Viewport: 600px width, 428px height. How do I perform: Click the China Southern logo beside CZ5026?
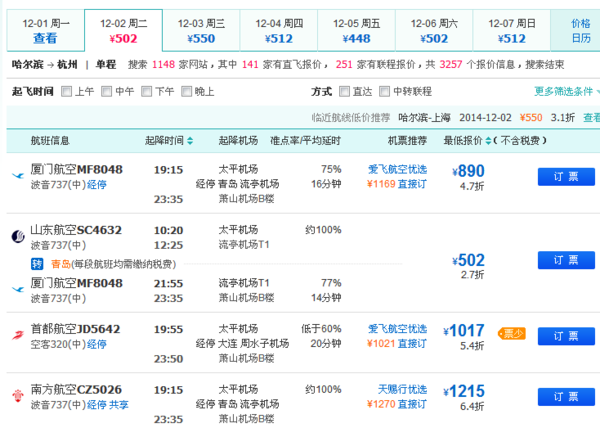18,395
